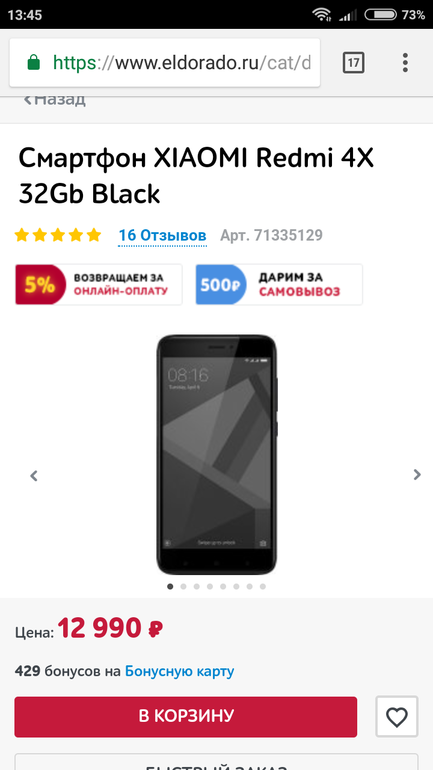The width and height of the screenshot is (433, 770).
Task: Open the 16 Отзывов reviews link
Action: (x=162, y=236)
